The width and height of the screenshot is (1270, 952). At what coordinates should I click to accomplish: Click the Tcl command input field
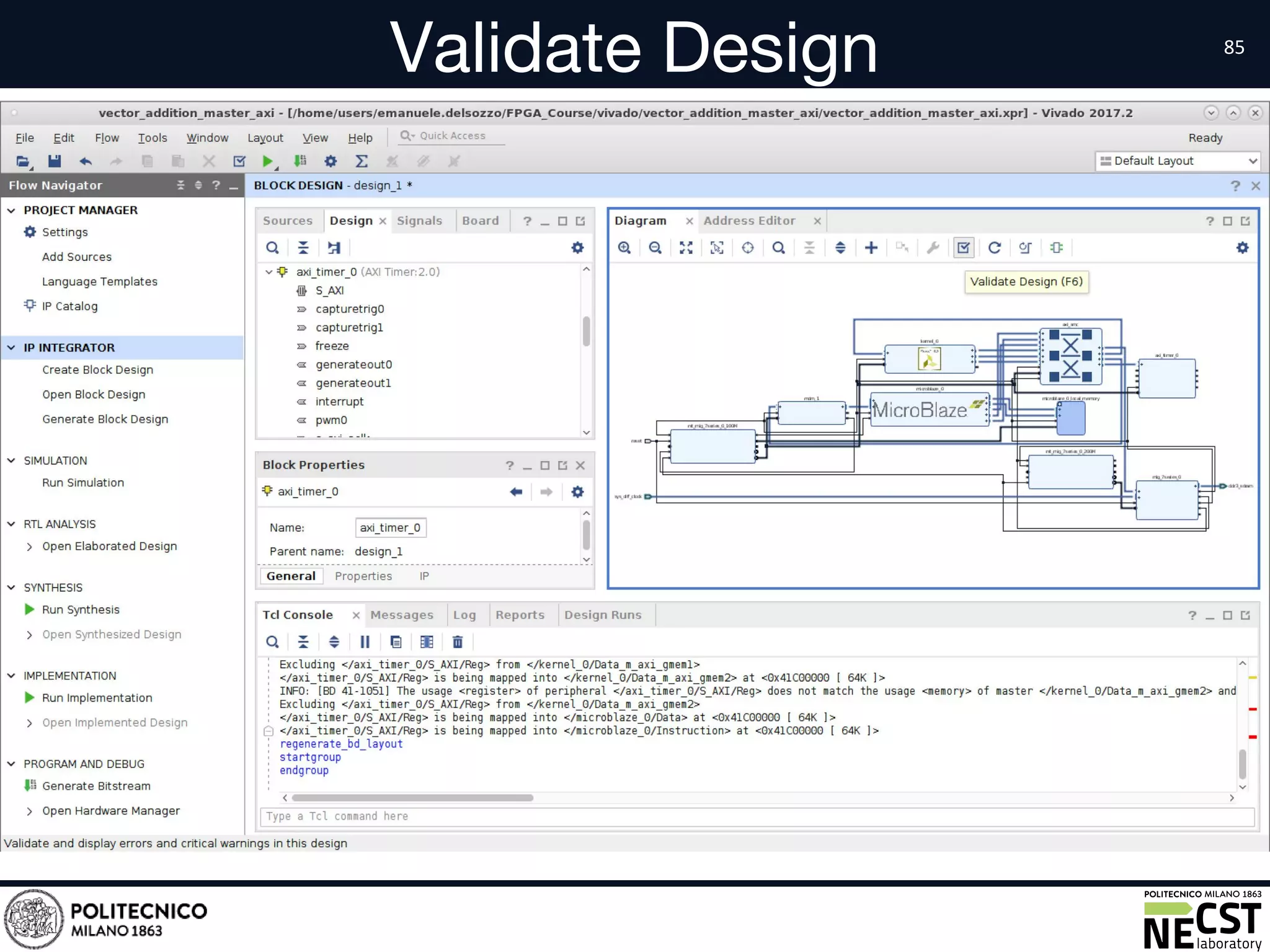758,817
